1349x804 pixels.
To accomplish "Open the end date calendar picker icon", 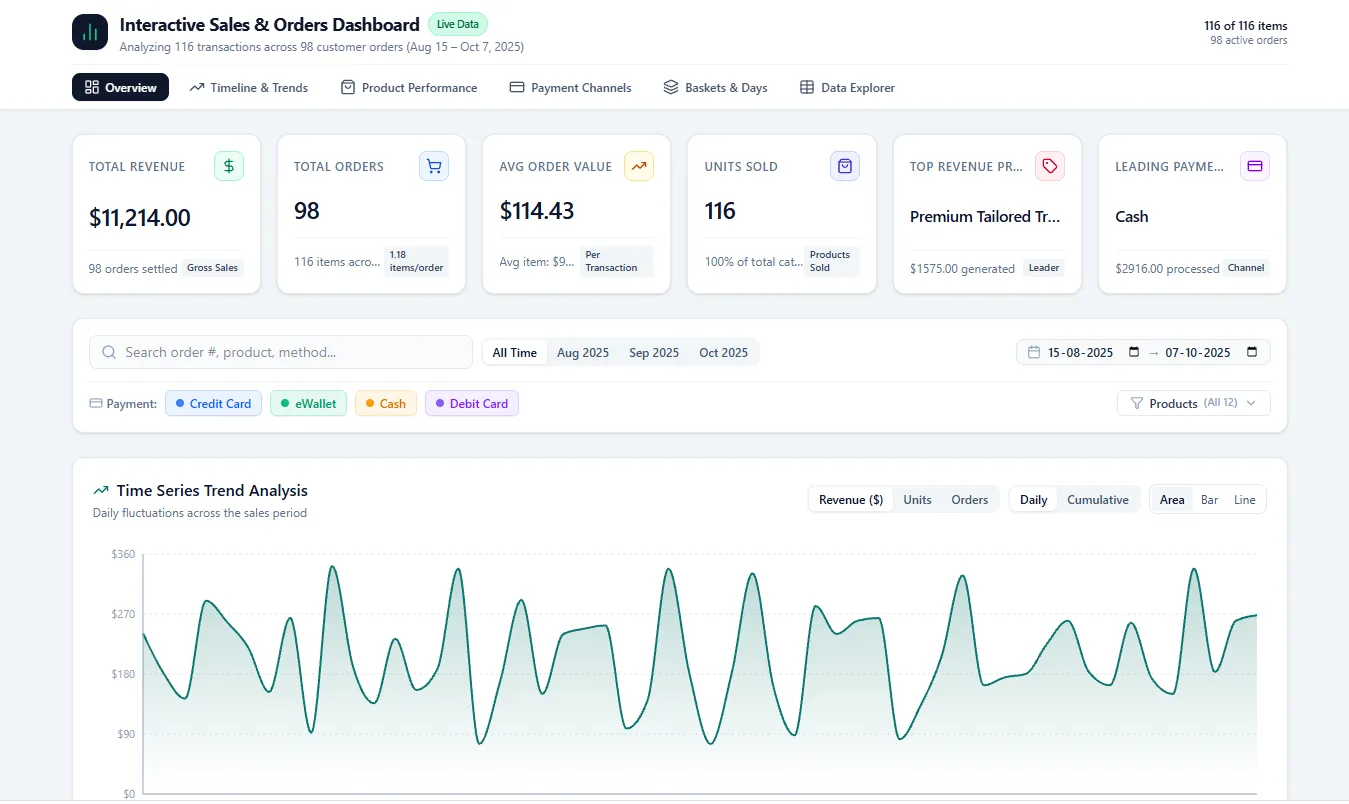I will [x=1252, y=352].
